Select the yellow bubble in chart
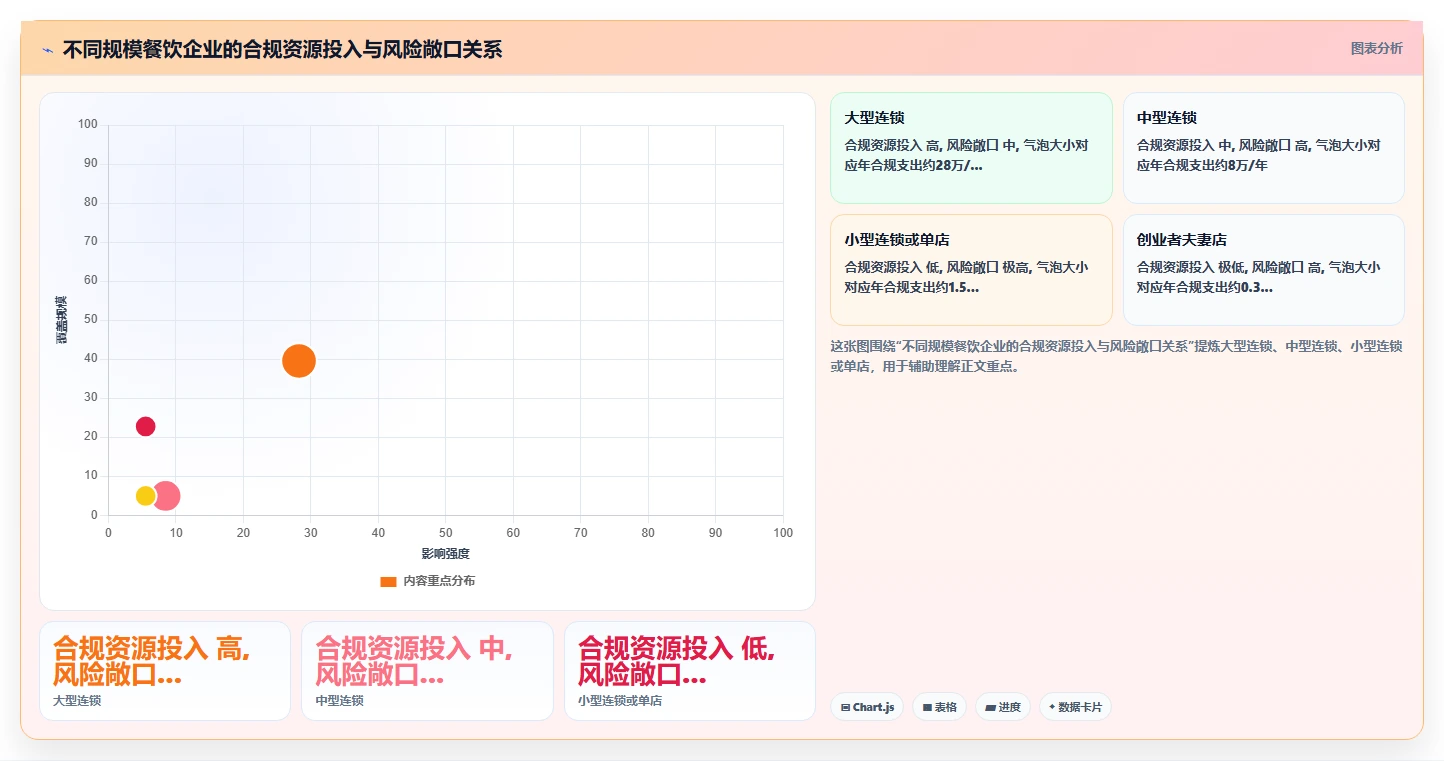The height and width of the screenshot is (761, 1444). tap(146, 496)
